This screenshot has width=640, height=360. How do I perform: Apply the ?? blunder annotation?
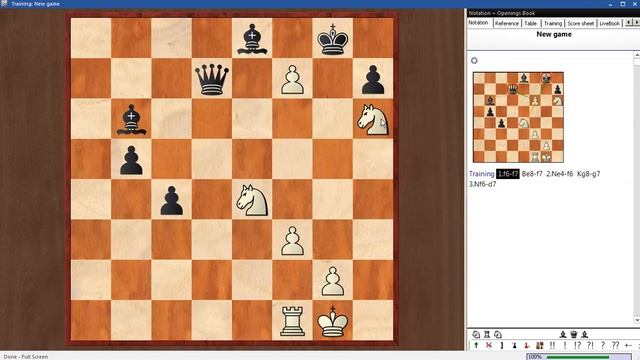click(616, 345)
